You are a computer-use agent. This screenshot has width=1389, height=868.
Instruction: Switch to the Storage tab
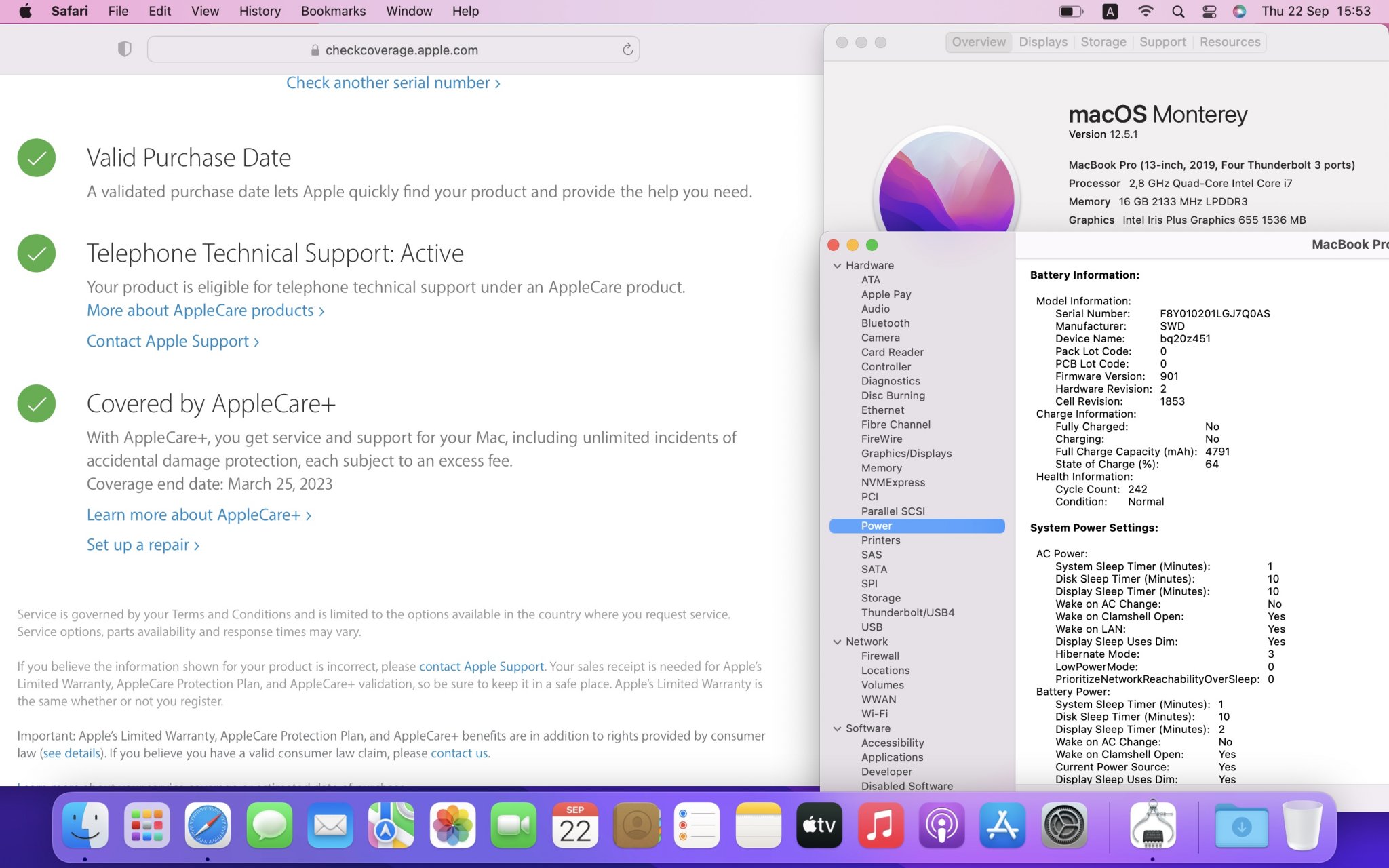pos(1103,42)
